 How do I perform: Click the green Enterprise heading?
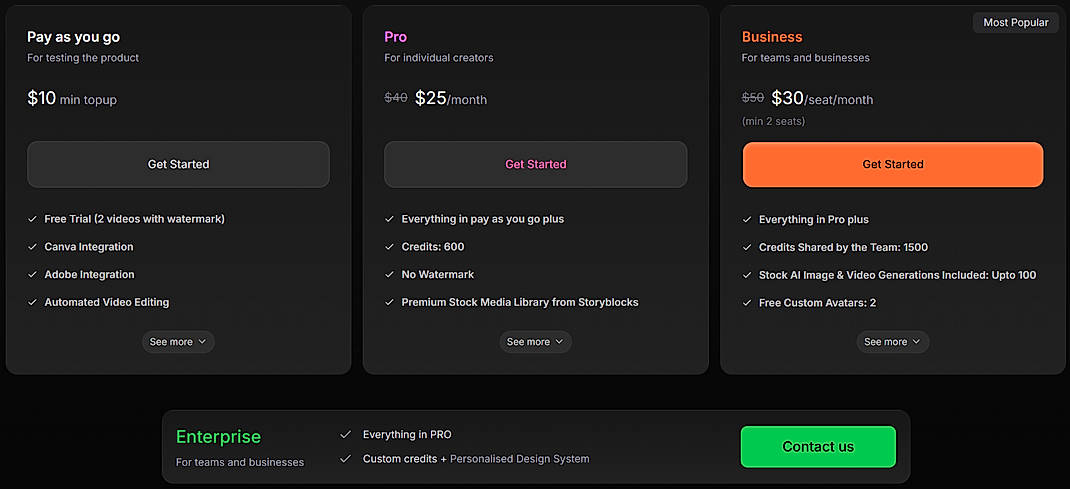(218, 436)
